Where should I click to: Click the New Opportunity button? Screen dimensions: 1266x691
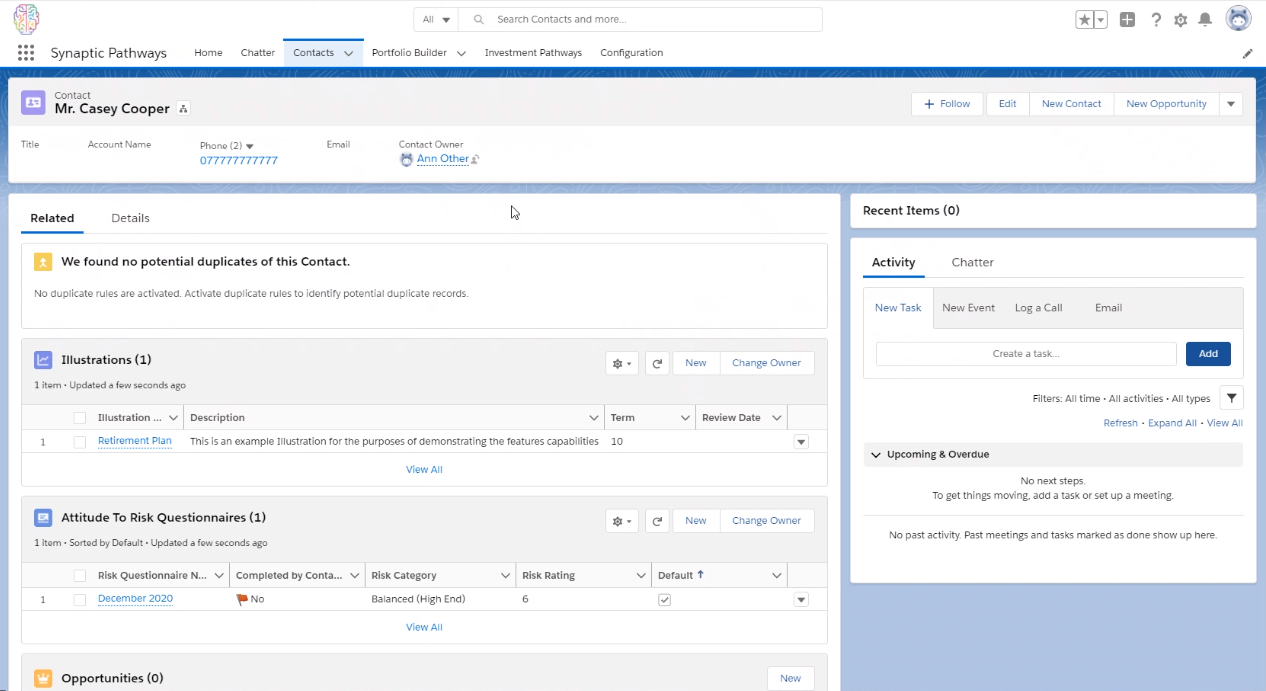1166,104
